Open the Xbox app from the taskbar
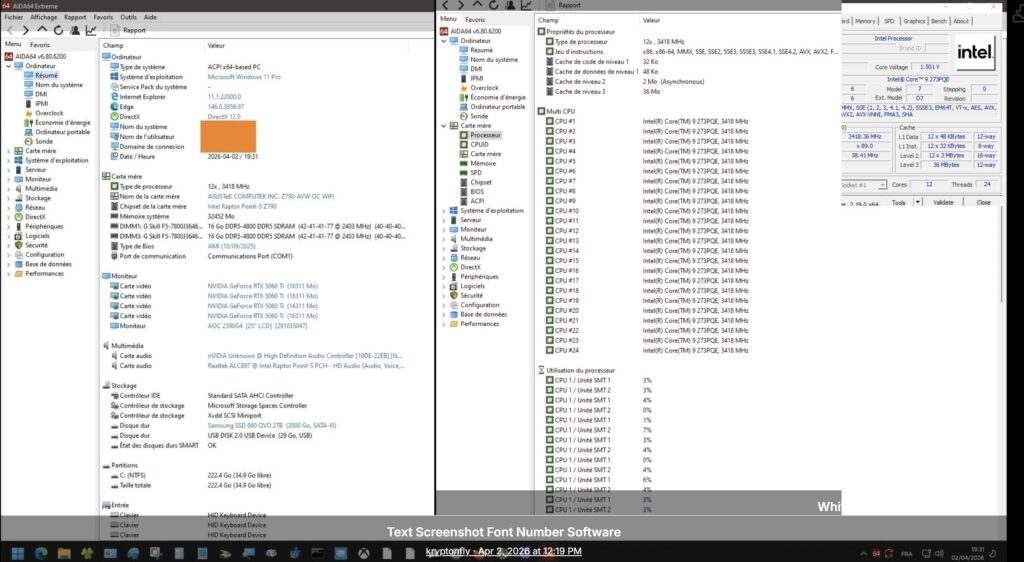The width and height of the screenshot is (1024, 562). [x=364, y=552]
